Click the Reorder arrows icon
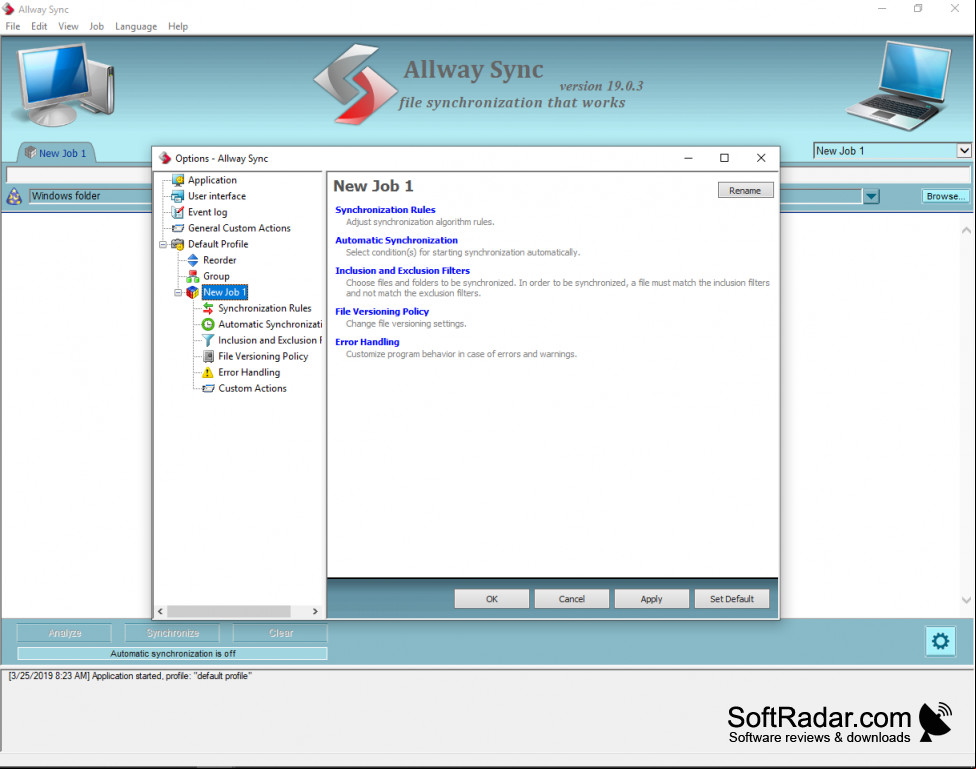 coord(193,260)
